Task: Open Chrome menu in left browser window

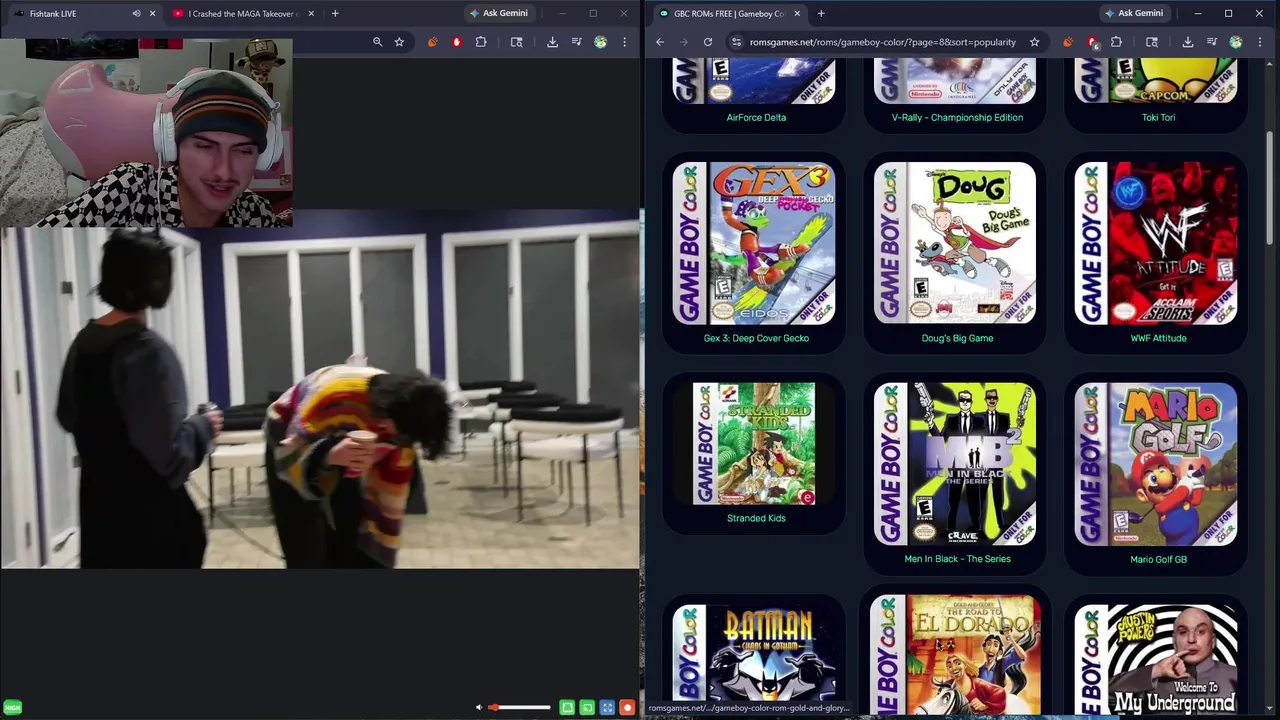Action: 624,42
